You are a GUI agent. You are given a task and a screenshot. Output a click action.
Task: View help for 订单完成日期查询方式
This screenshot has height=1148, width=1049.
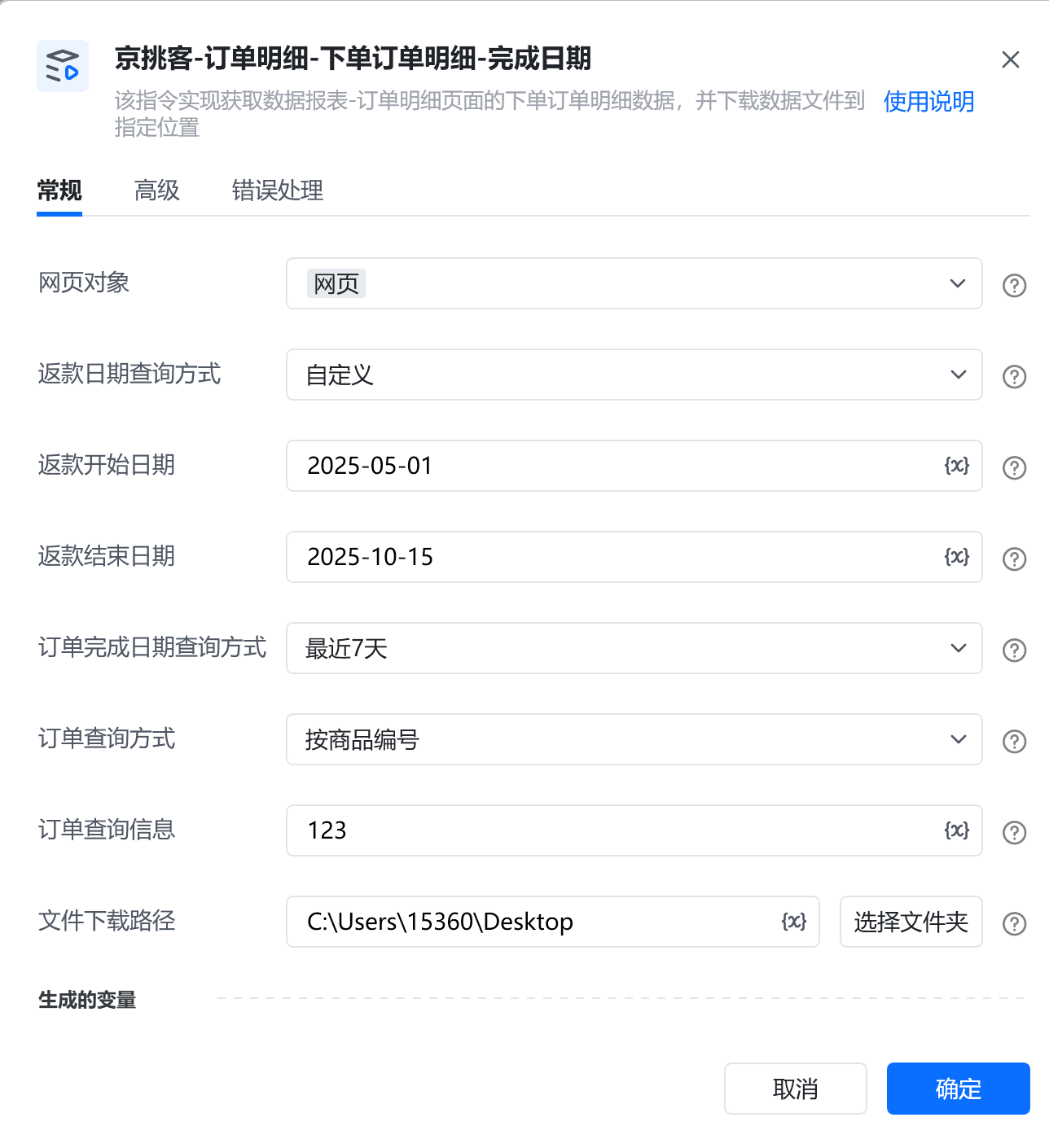[x=1014, y=650]
